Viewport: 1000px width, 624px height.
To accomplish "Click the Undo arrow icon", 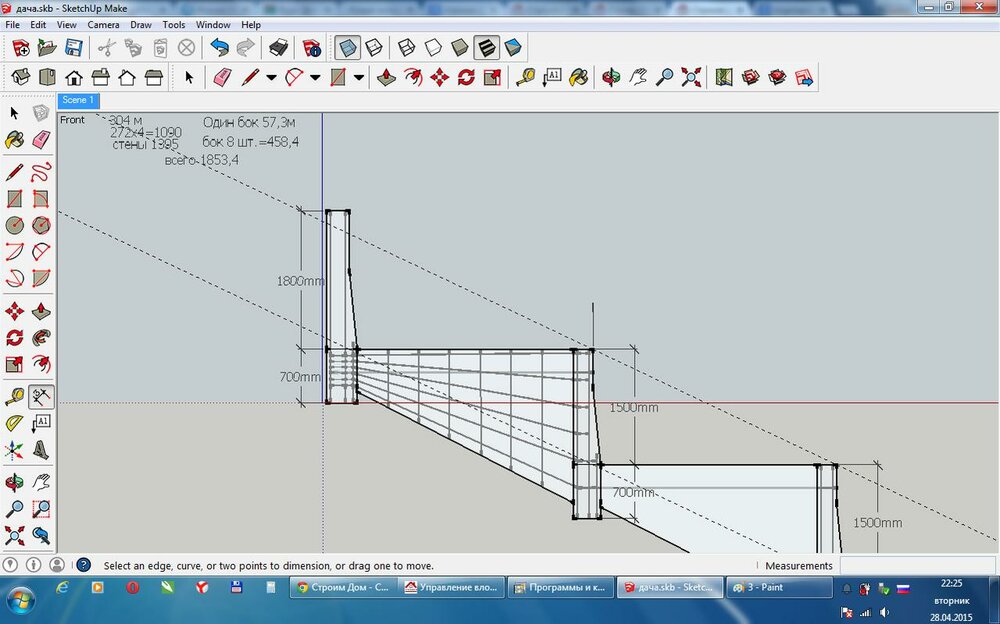I will (x=219, y=47).
